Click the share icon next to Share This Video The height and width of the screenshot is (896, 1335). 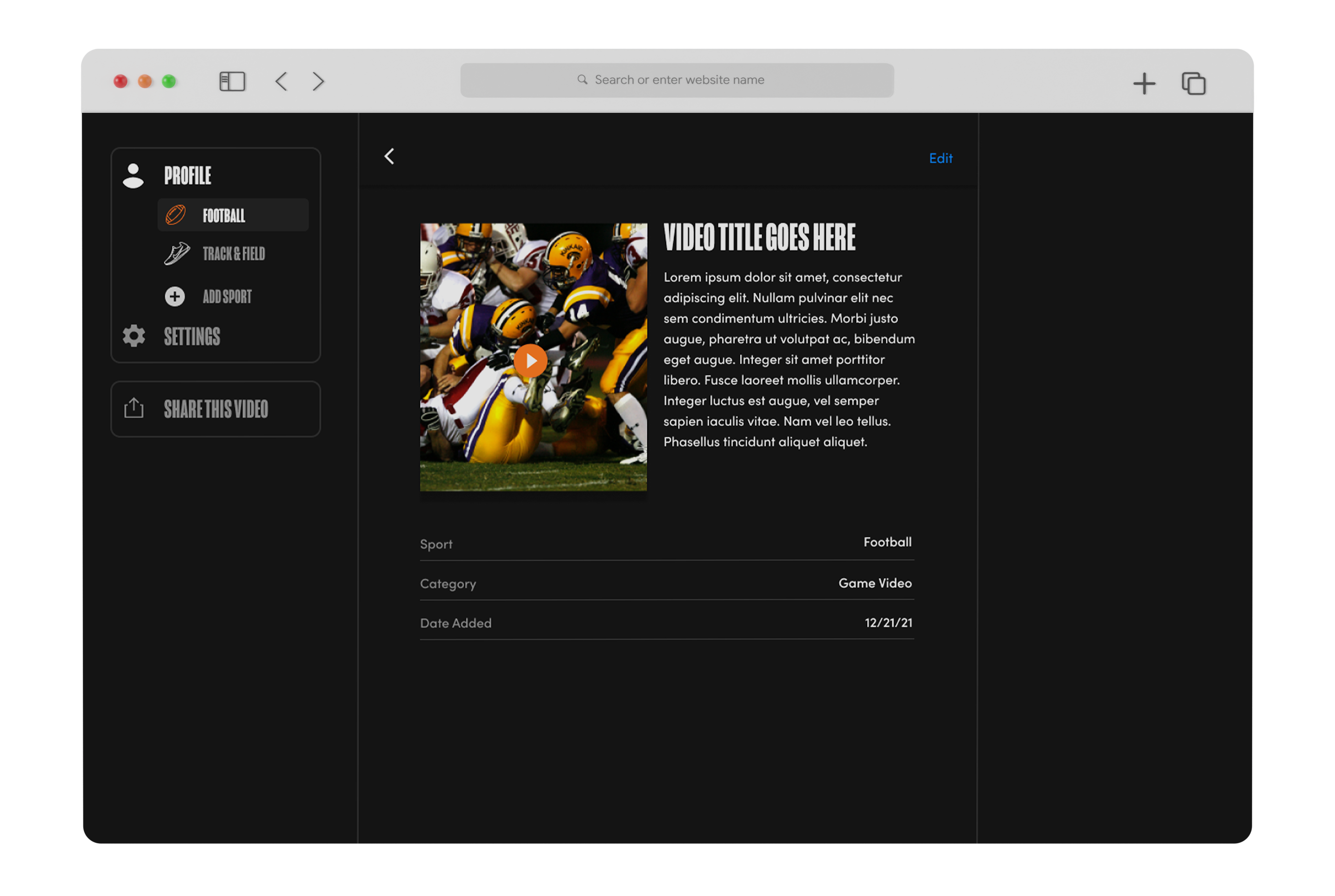pos(133,409)
